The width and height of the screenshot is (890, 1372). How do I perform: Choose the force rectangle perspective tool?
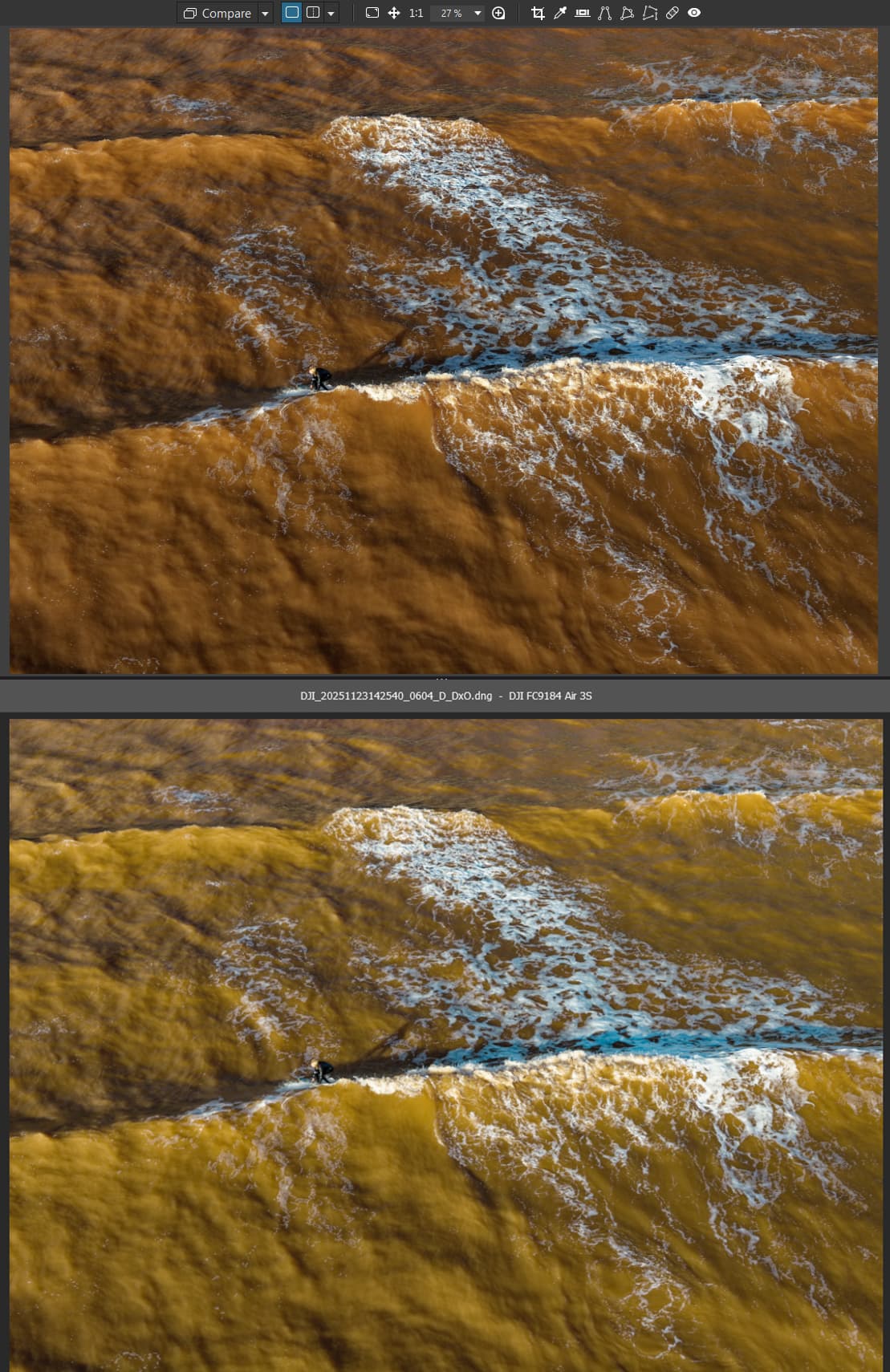click(x=628, y=13)
